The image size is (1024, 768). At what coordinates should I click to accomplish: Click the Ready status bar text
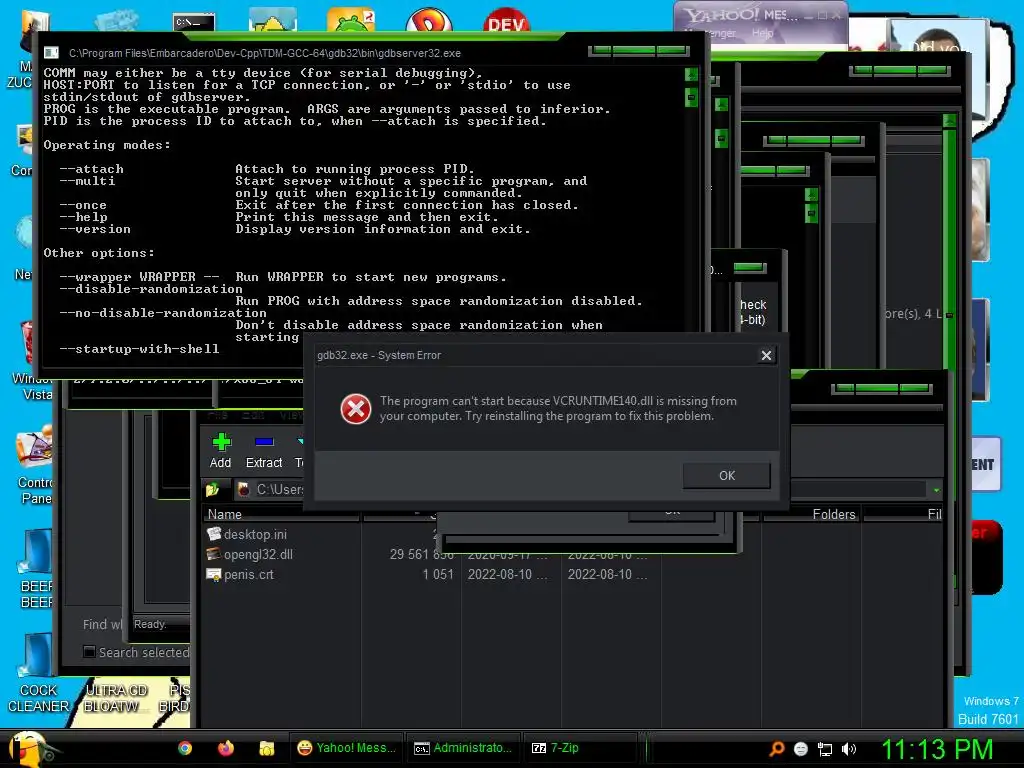pyautogui.click(x=150, y=624)
